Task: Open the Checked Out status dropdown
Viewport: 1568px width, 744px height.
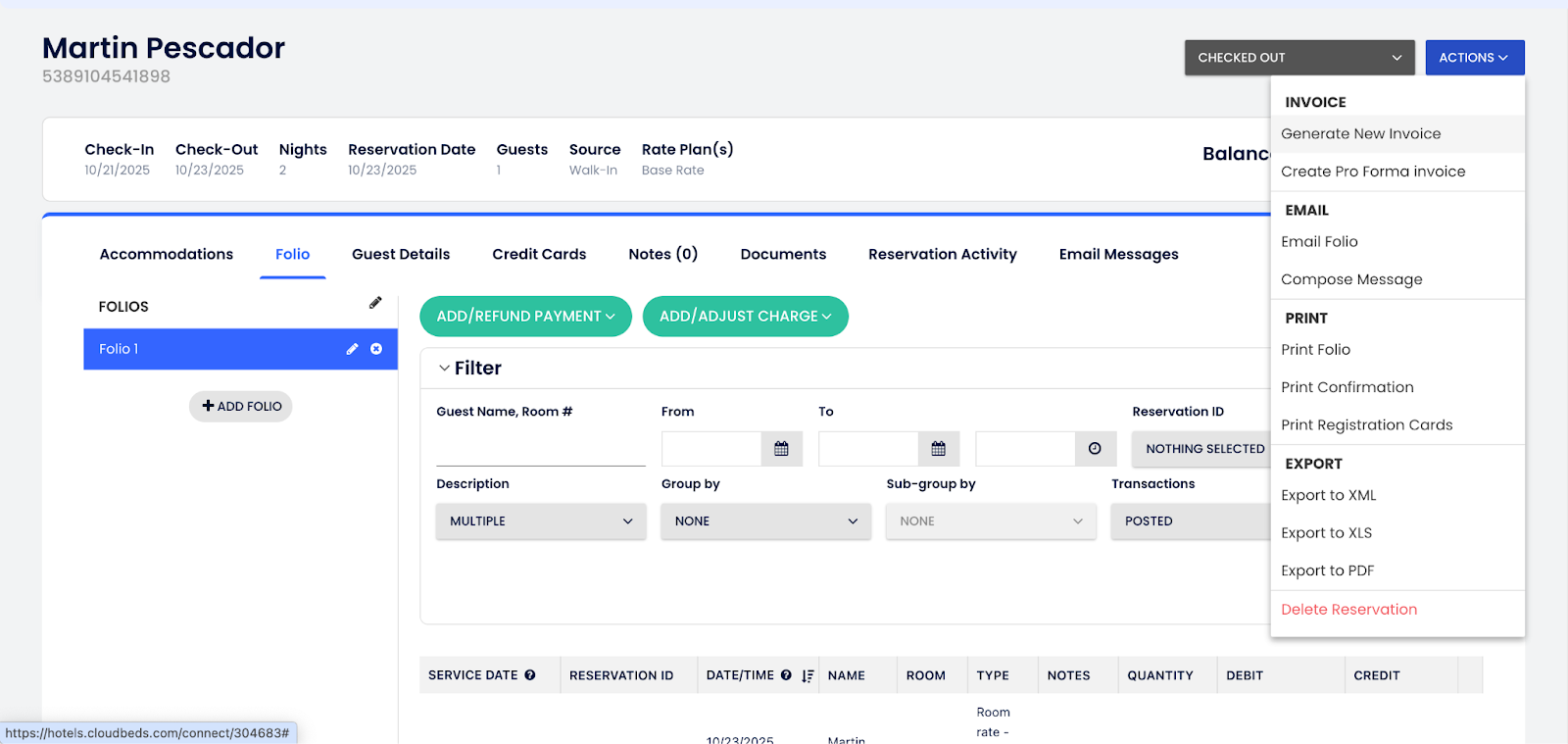Action: [x=1298, y=58]
